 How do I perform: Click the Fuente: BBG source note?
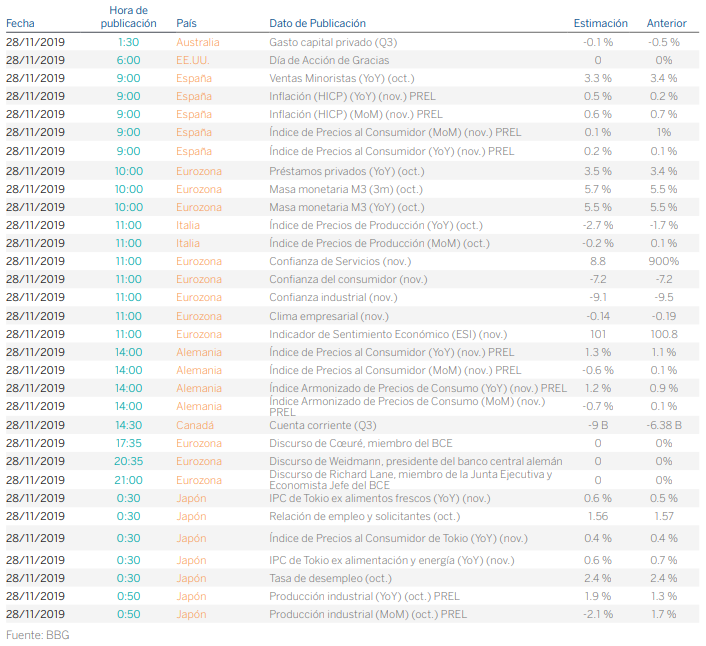(x=37, y=635)
